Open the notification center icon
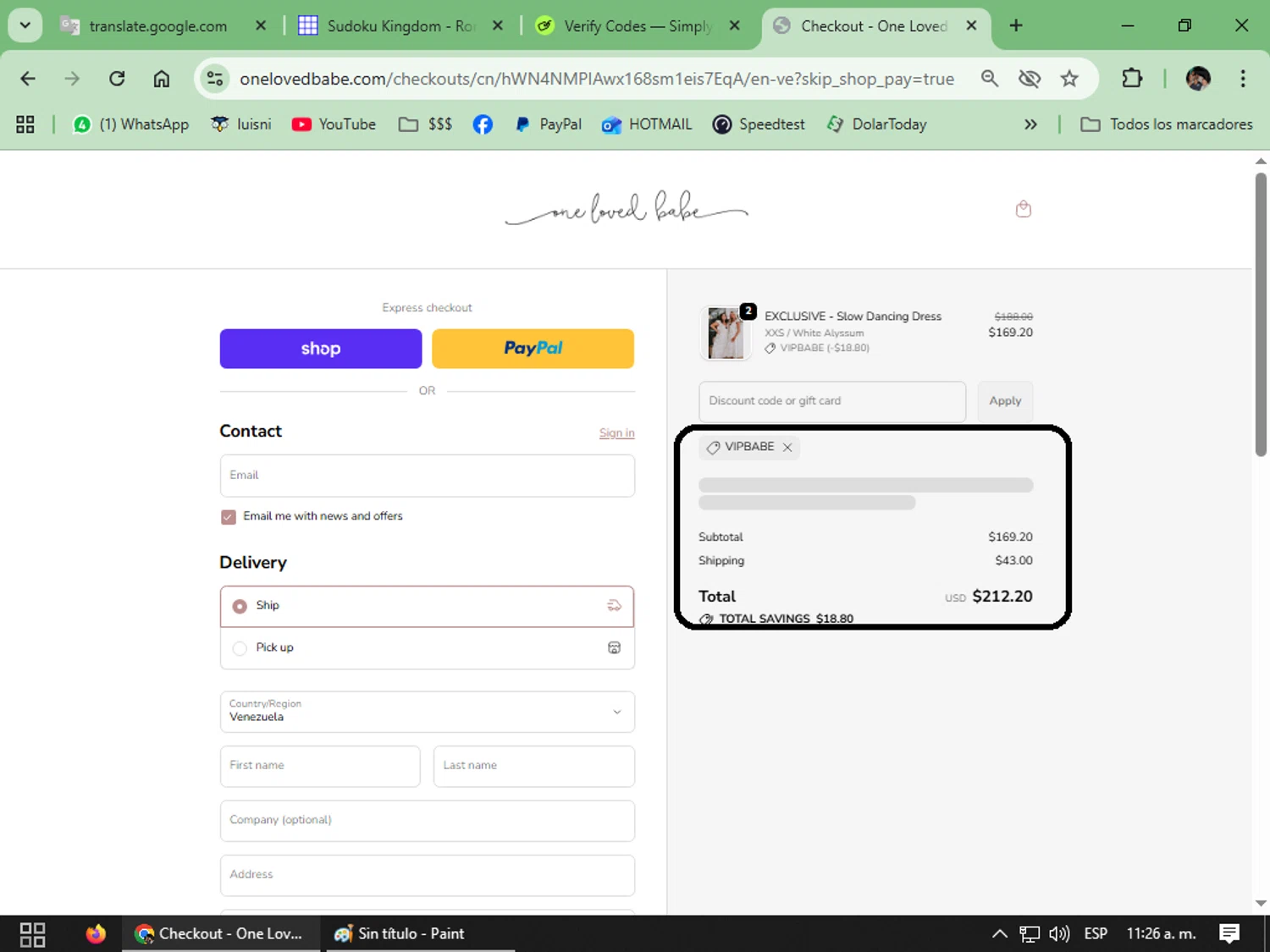The image size is (1270, 952). pyautogui.click(x=1229, y=934)
